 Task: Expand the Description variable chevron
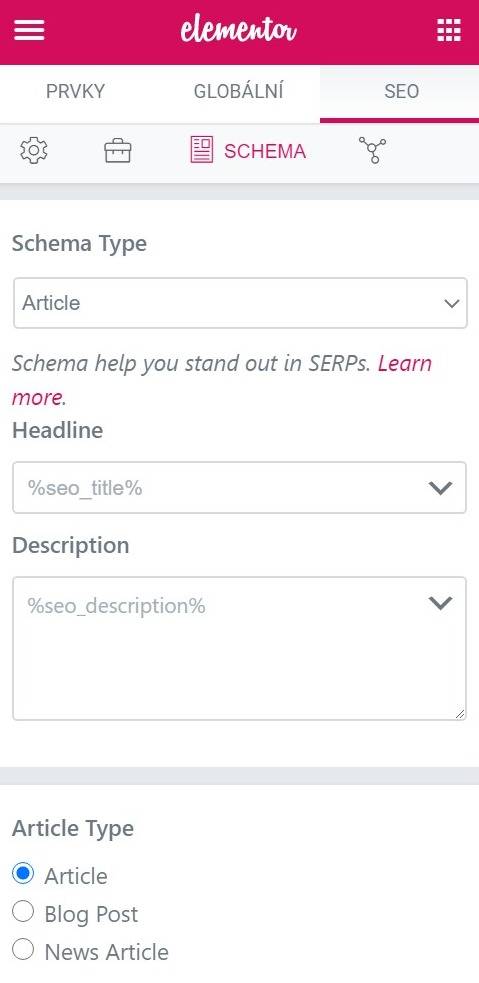[440, 603]
